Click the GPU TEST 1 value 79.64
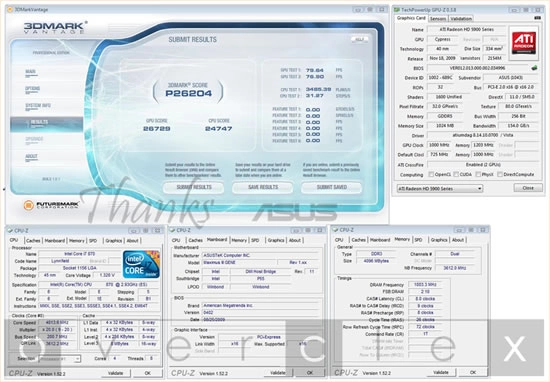Image resolution: width=550 pixels, height=382 pixels. 315,70
